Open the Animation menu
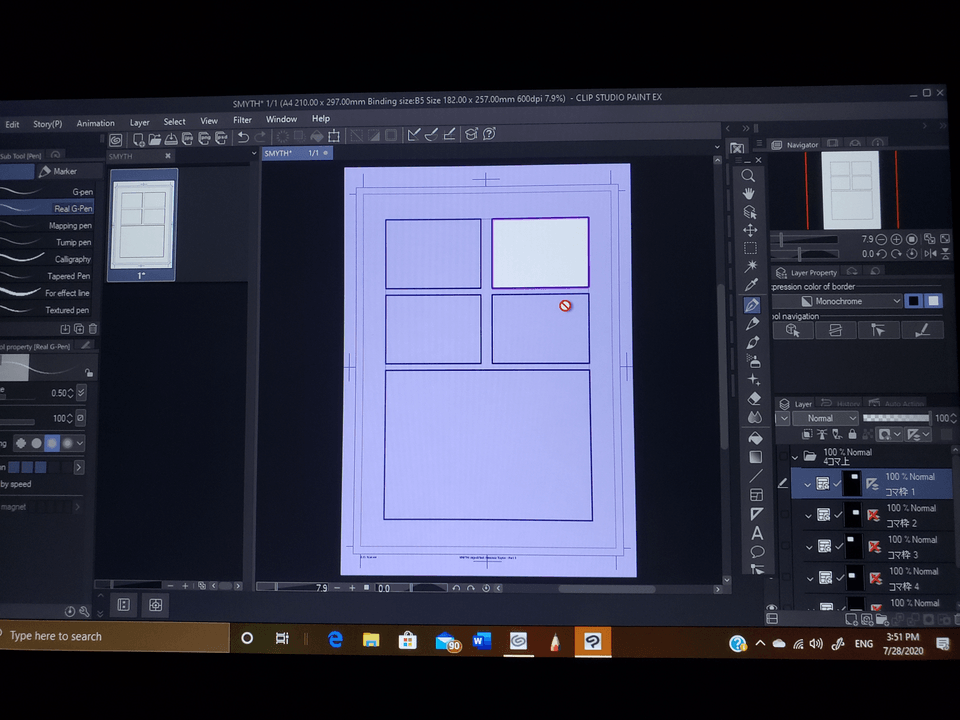The image size is (960, 720). 96,123
